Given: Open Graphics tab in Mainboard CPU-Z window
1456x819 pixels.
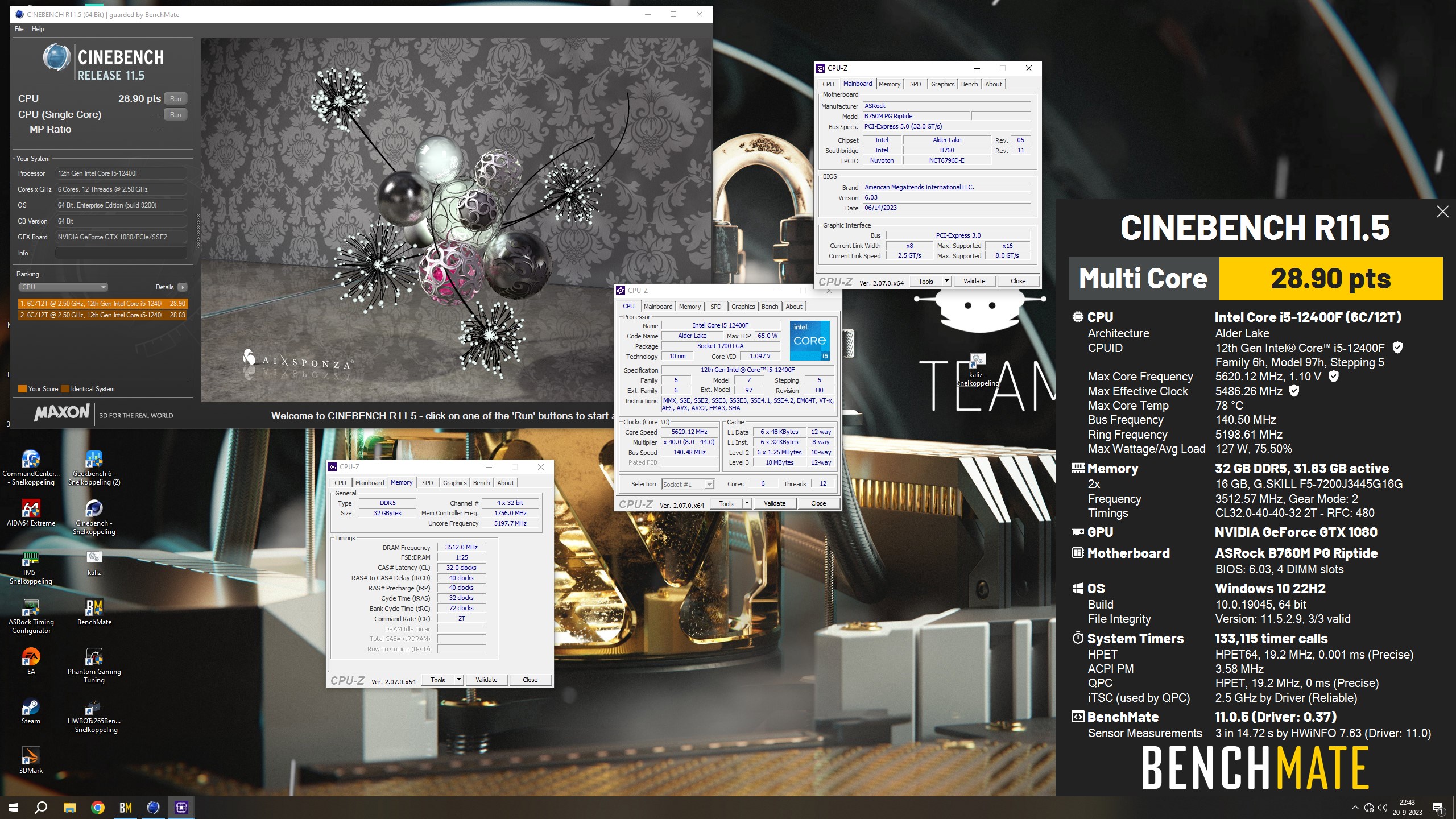Looking at the screenshot, I should tap(942, 84).
